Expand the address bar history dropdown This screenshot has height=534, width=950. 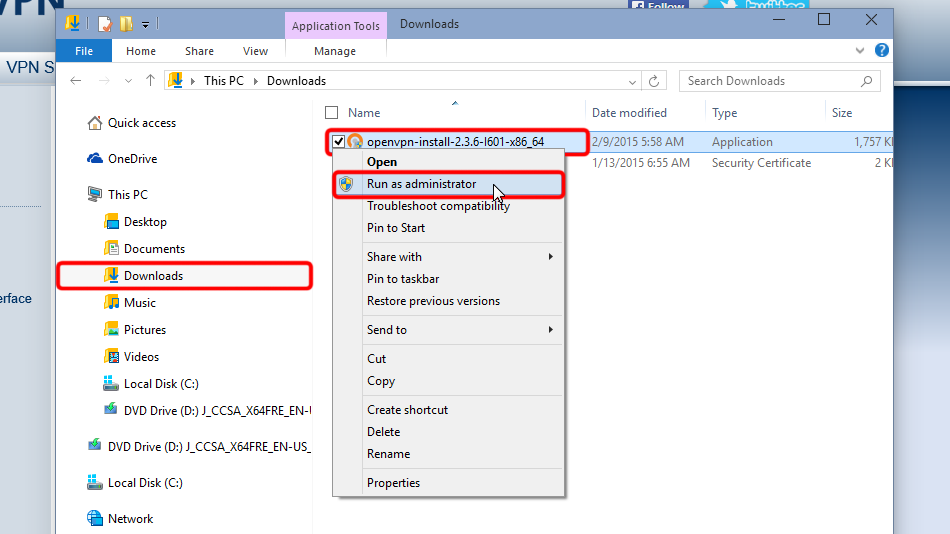coord(632,81)
